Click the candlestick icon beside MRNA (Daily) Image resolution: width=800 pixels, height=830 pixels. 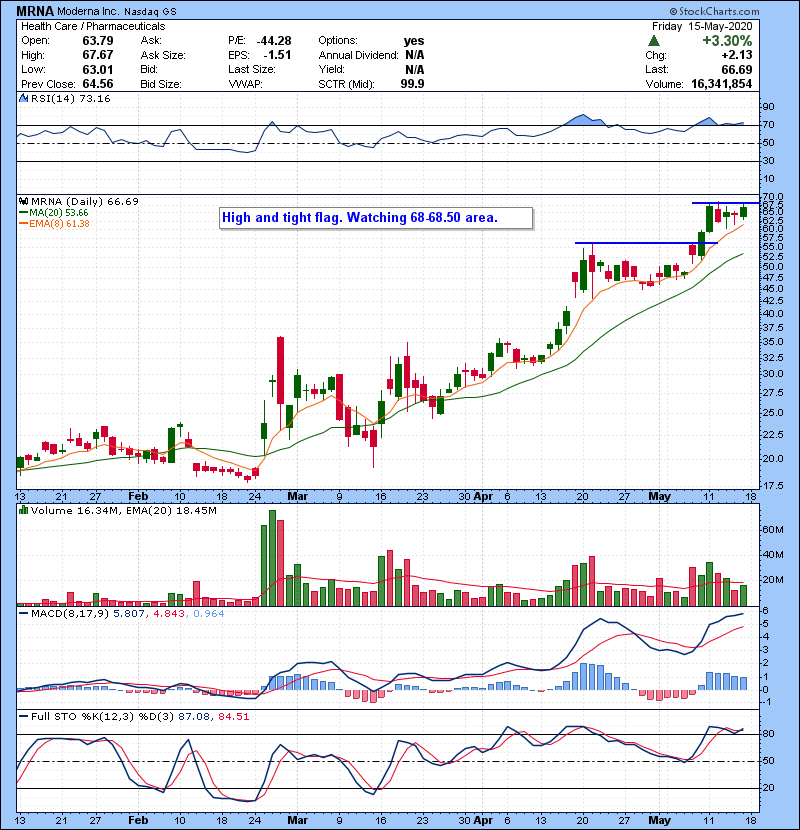tap(23, 201)
